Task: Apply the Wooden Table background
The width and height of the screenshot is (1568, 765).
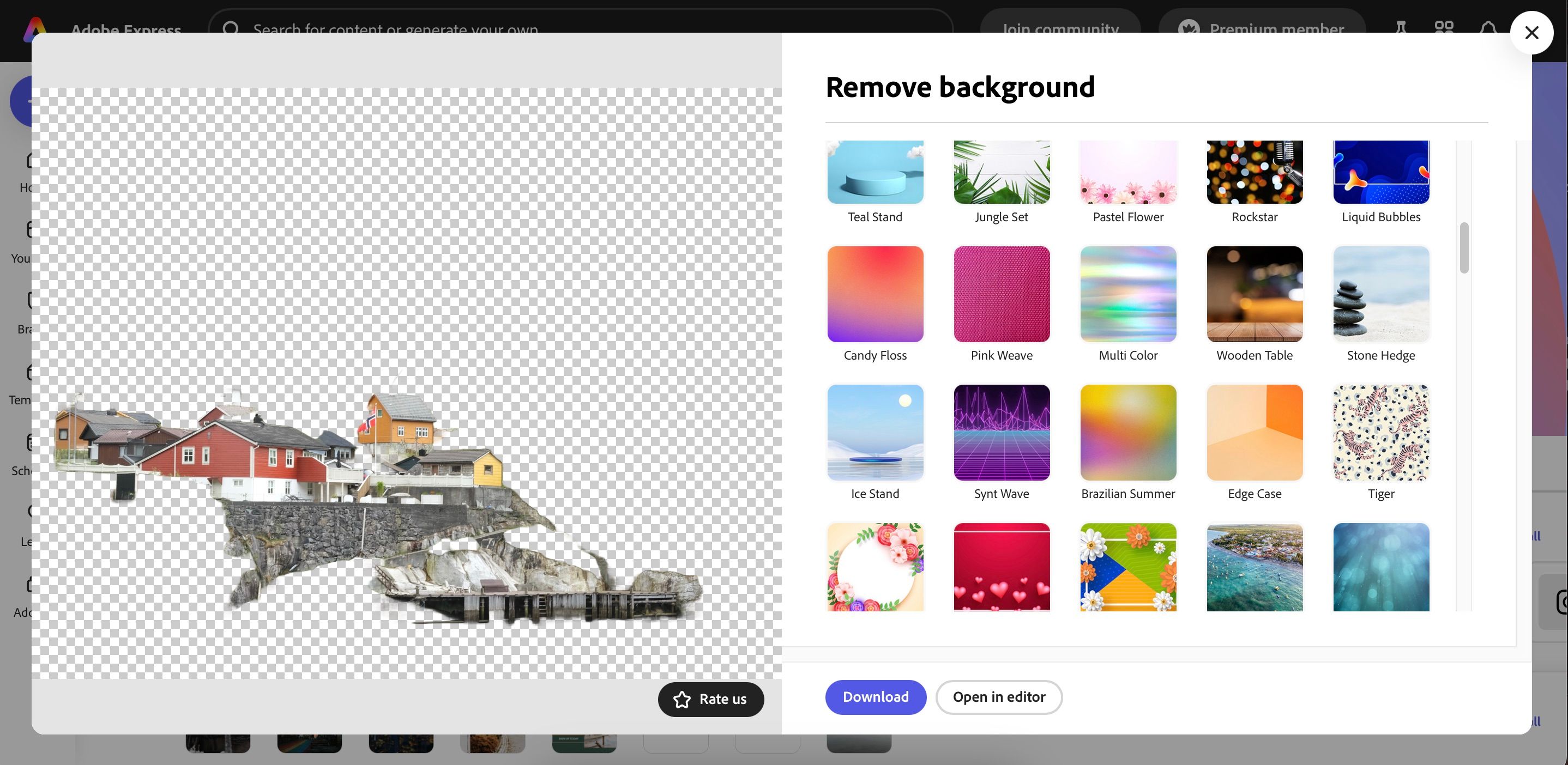Action: tap(1255, 294)
